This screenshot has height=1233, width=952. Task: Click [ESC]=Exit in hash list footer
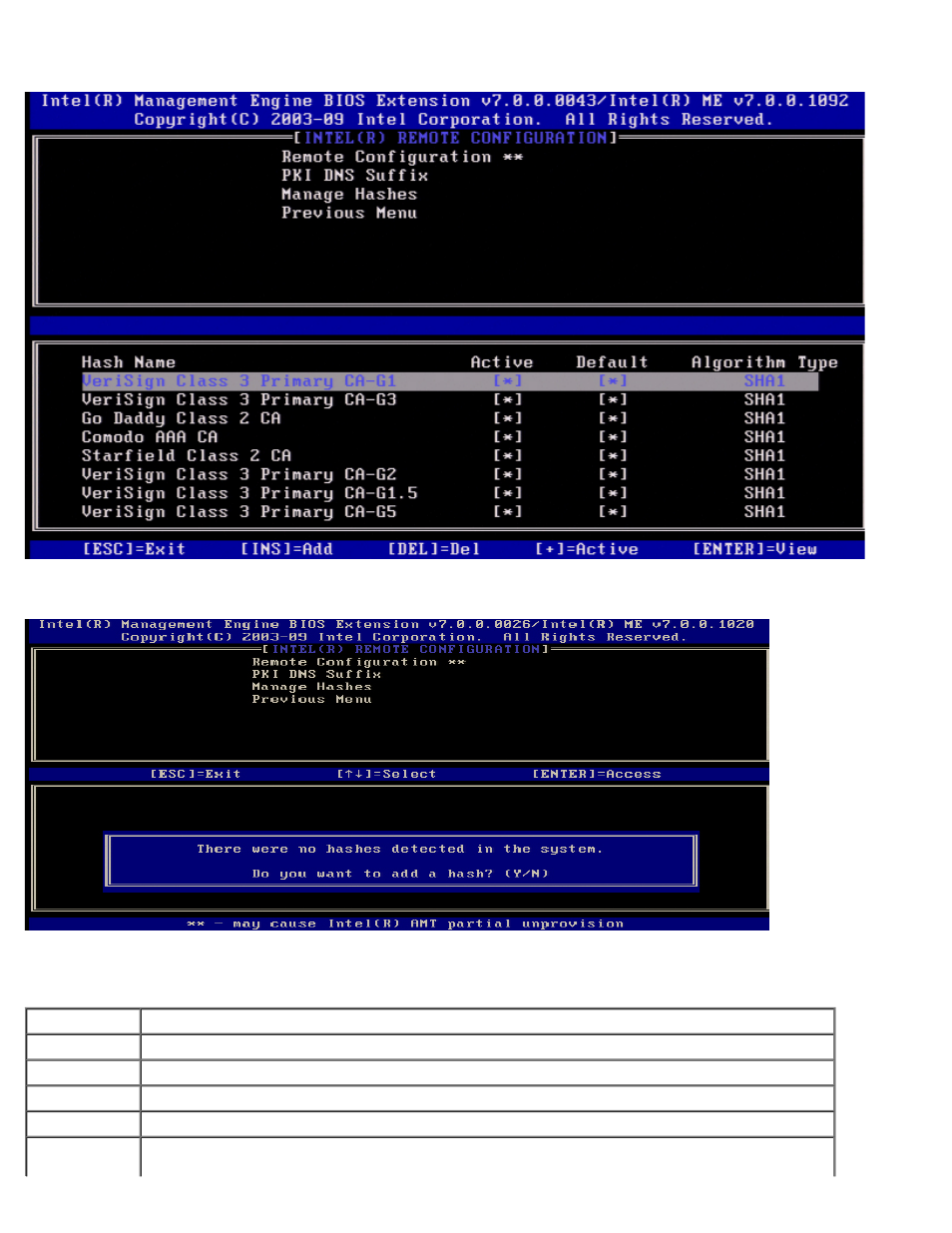[x=134, y=549]
